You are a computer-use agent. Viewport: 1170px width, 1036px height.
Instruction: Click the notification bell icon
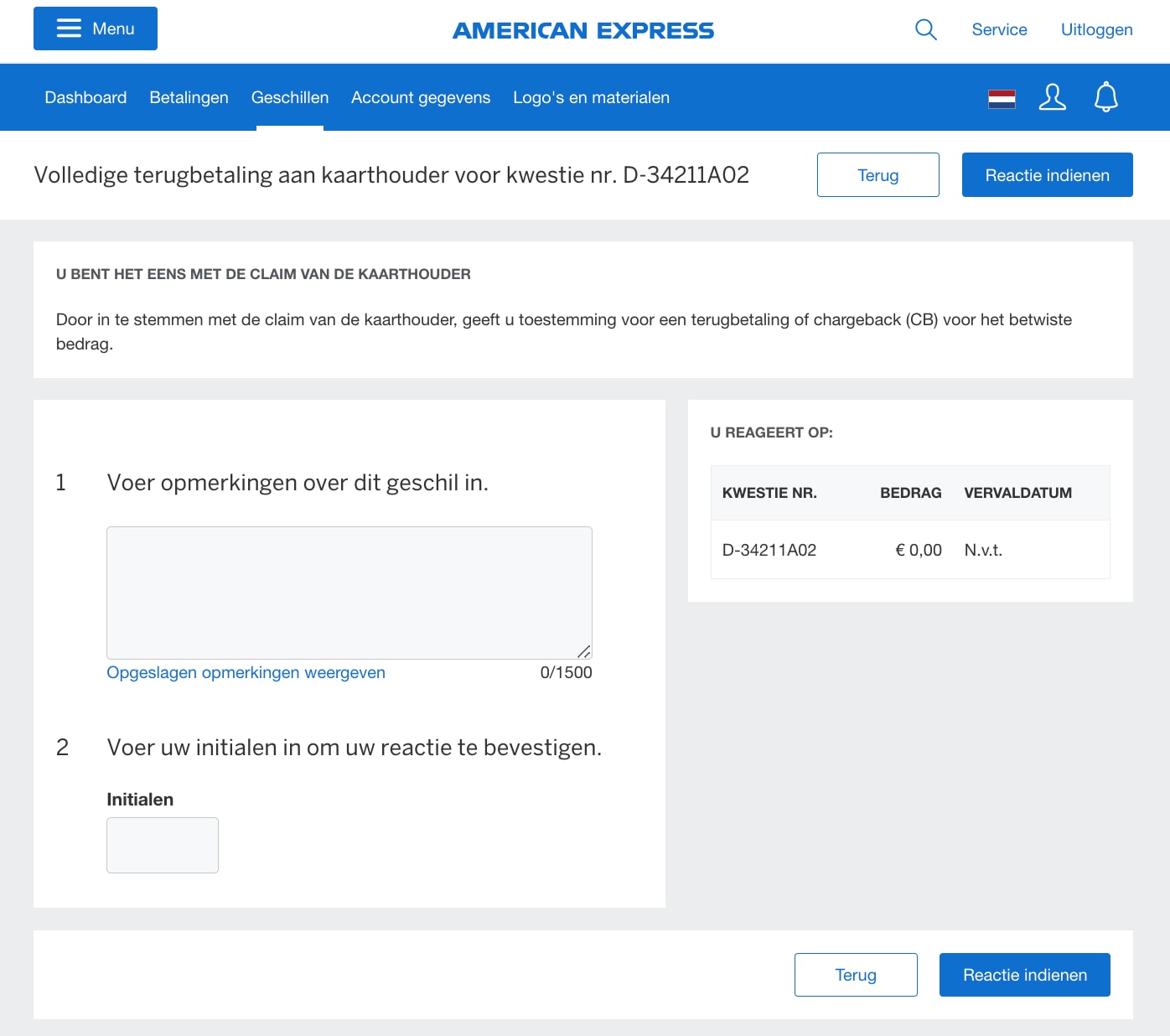[x=1105, y=96]
